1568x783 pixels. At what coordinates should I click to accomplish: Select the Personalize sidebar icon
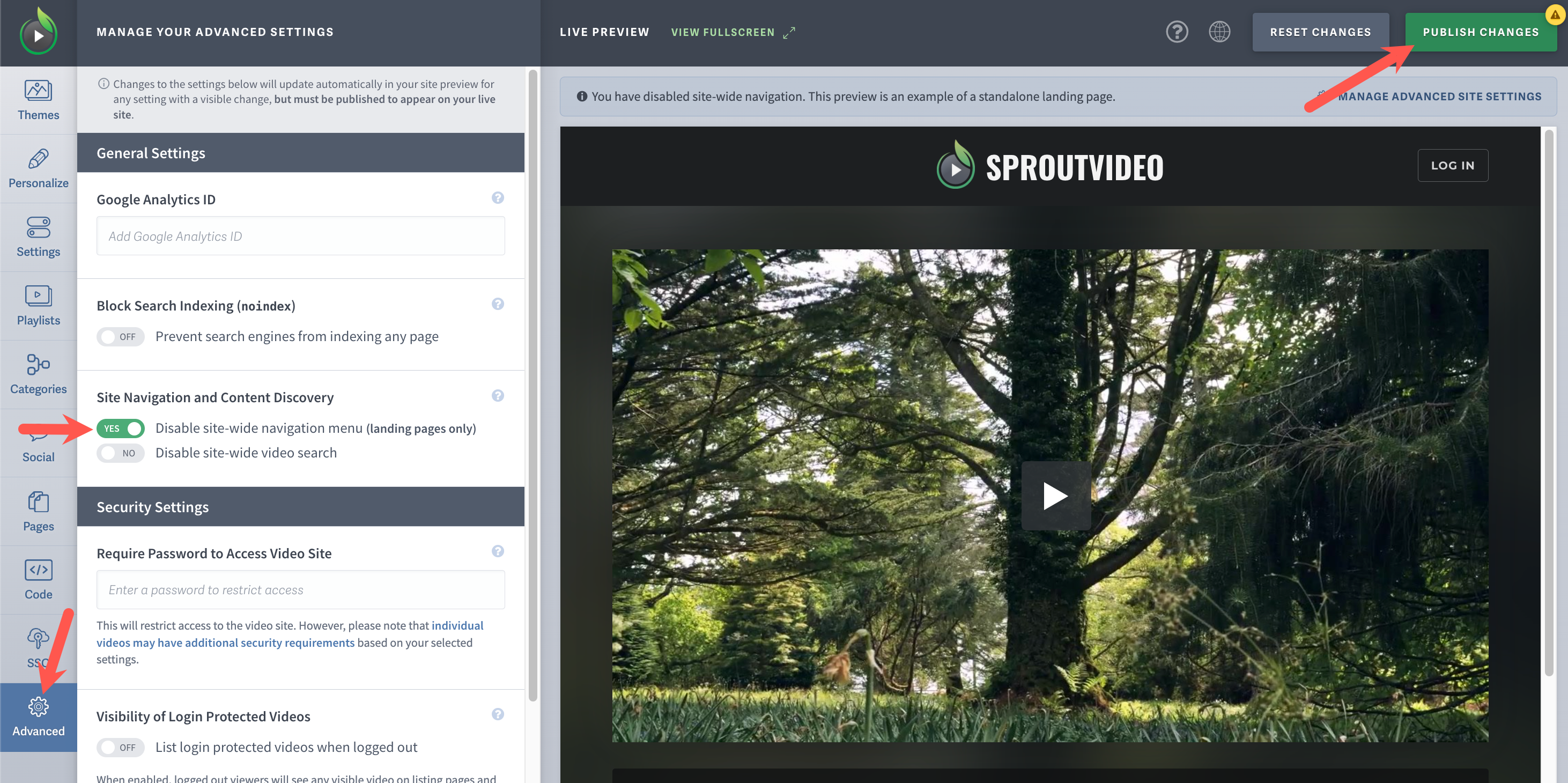tap(38, 168)
